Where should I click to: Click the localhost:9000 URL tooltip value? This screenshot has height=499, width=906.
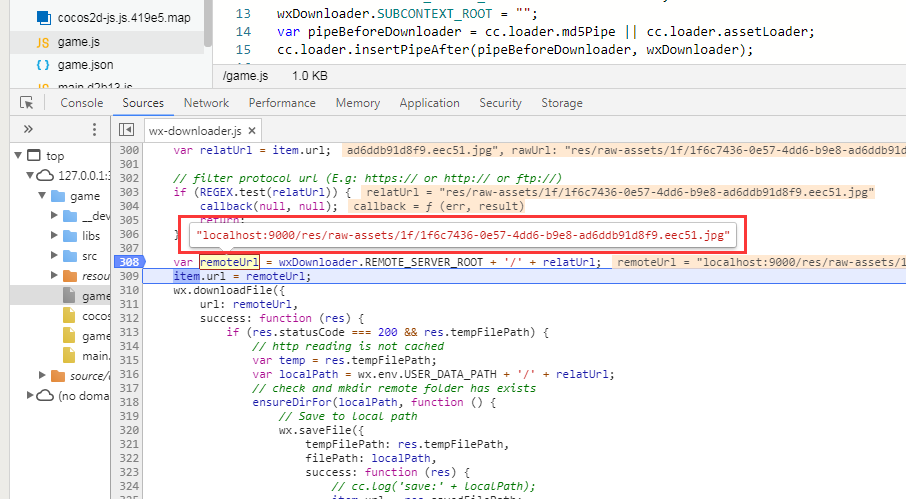click(463, 235)
